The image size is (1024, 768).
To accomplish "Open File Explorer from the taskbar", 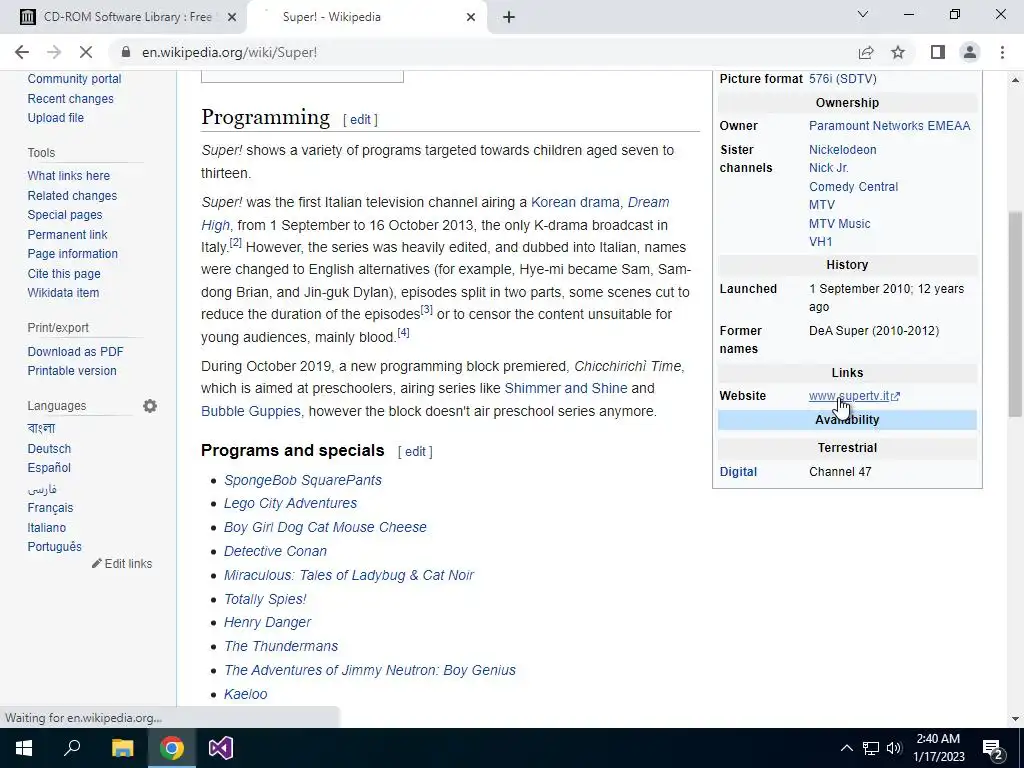I will (122, 748).
